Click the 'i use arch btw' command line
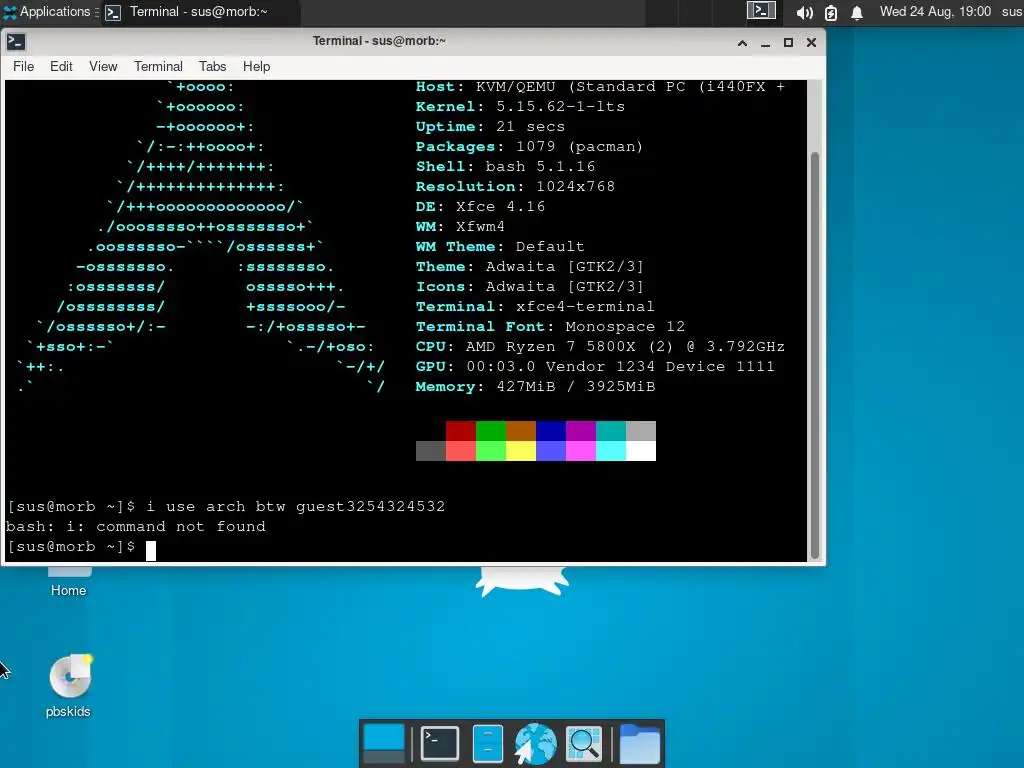Screen dimensions: 1024x768 pos(226,507)
